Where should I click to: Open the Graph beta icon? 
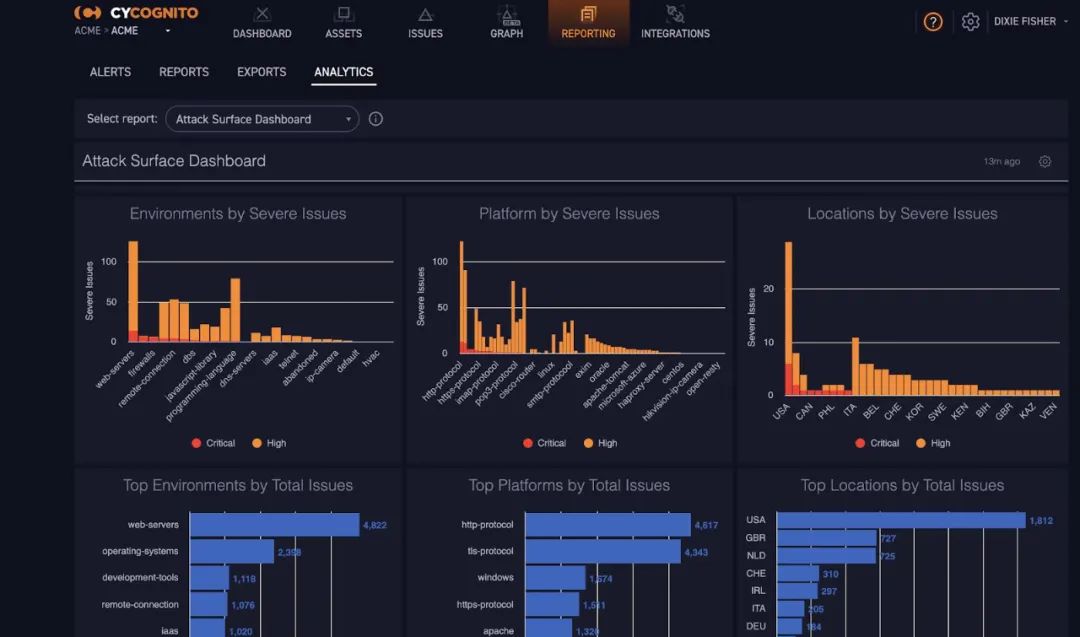click(x=506, y=15)
